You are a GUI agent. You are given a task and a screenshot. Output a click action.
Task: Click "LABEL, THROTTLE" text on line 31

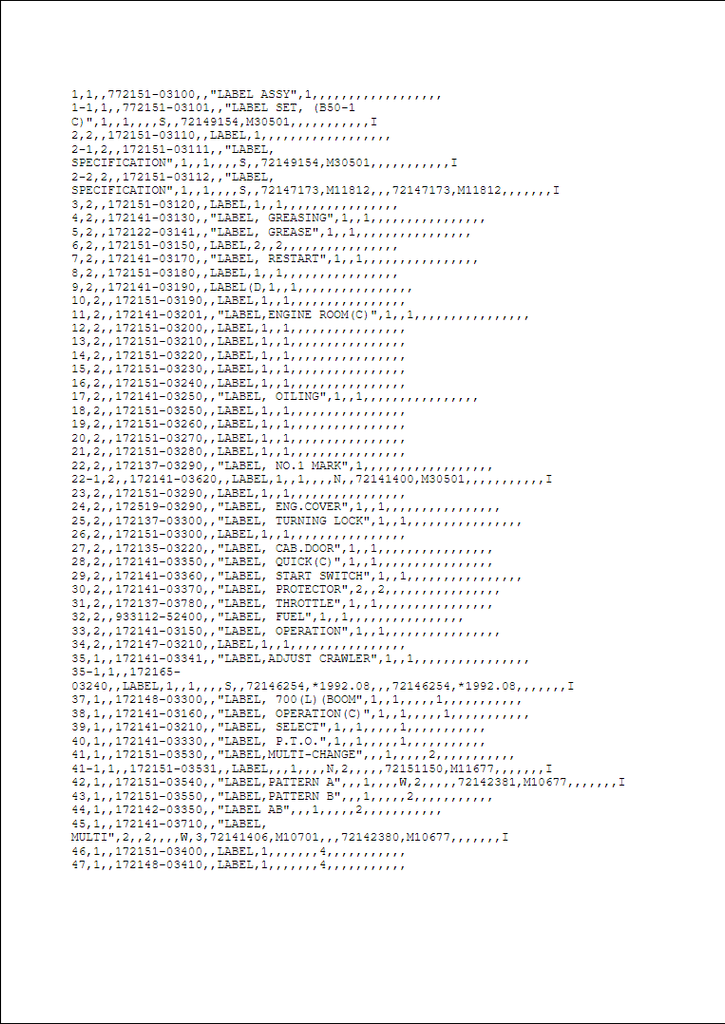283,603
